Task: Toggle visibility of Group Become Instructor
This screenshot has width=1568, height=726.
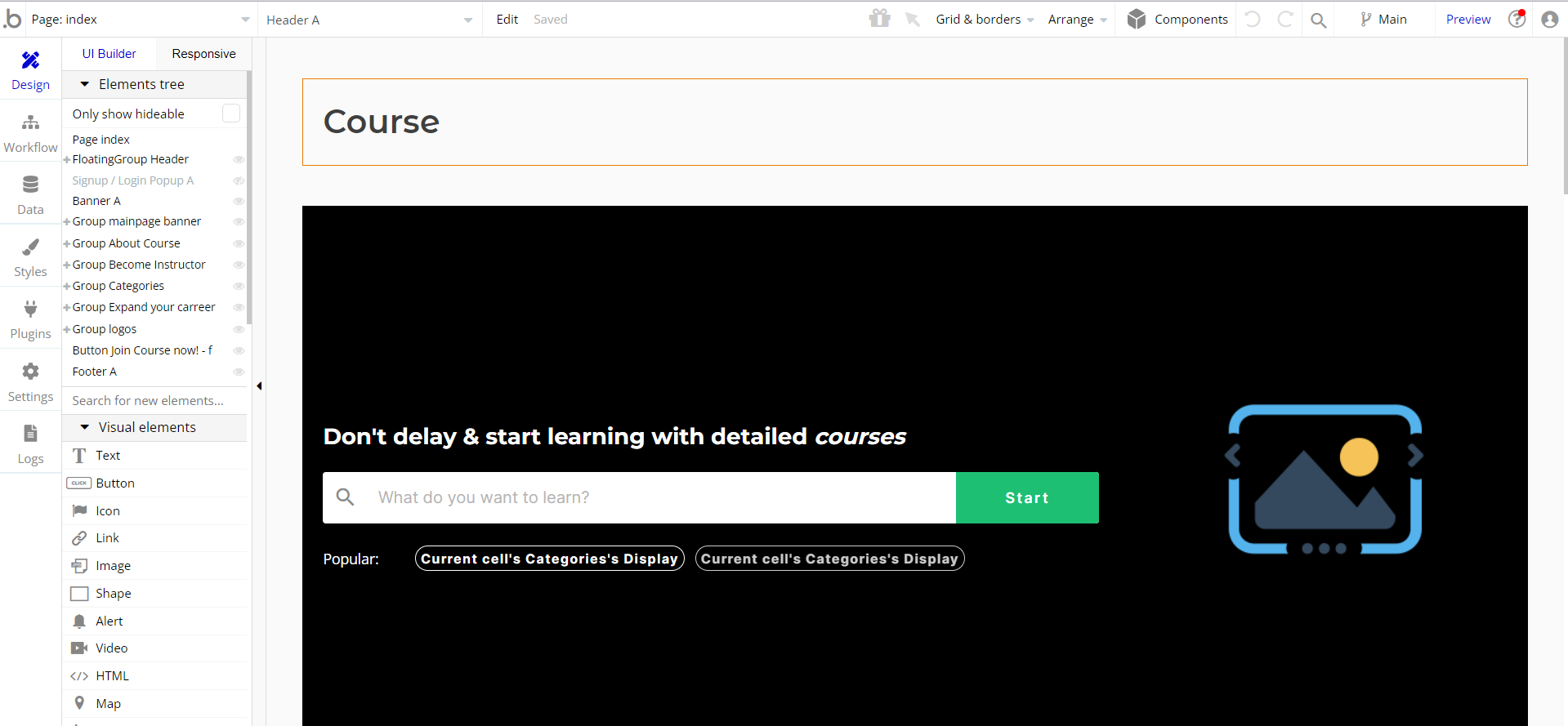Action: 239,265
